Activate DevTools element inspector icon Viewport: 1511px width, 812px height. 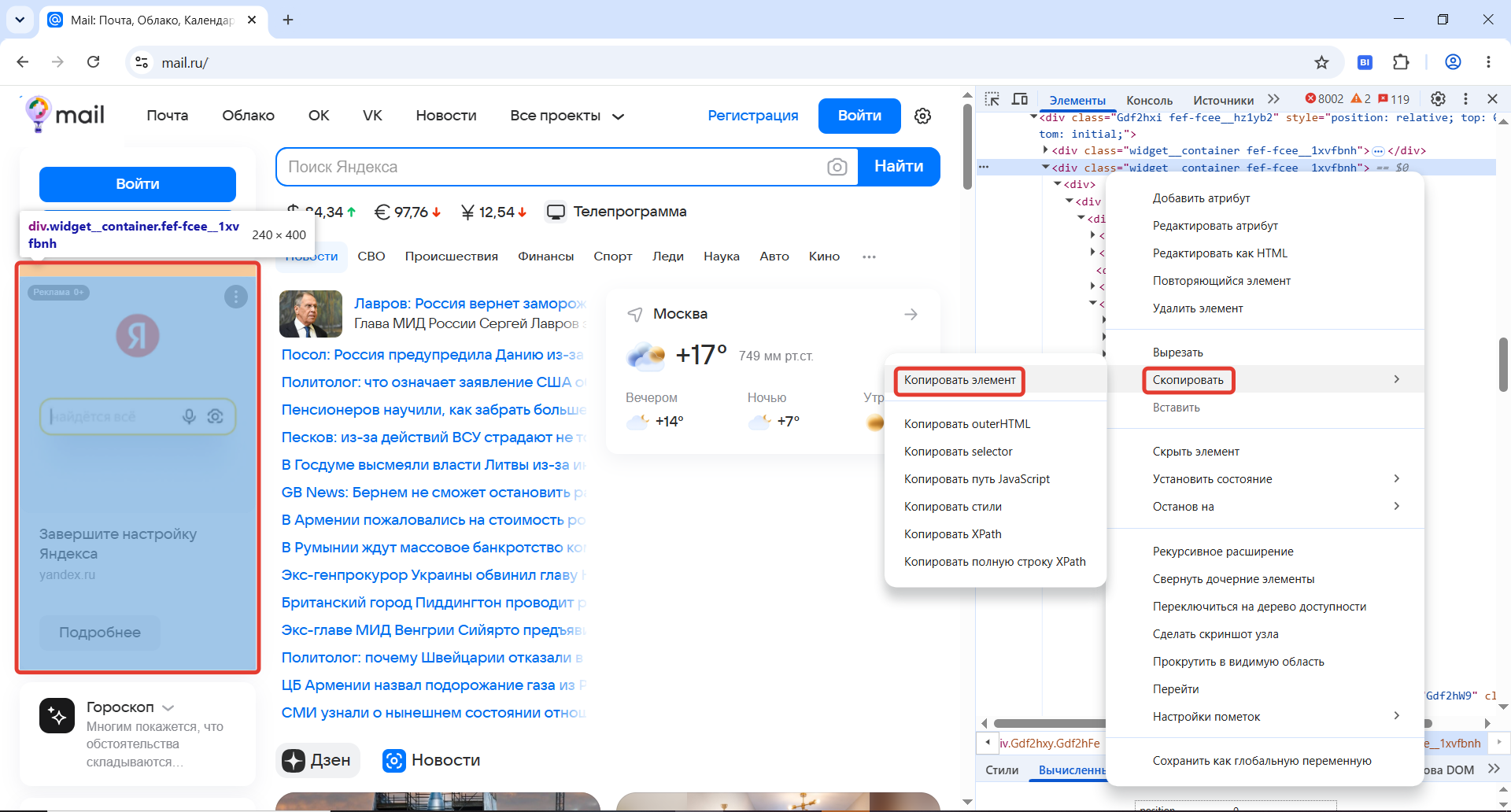click(x=992, y=99)
